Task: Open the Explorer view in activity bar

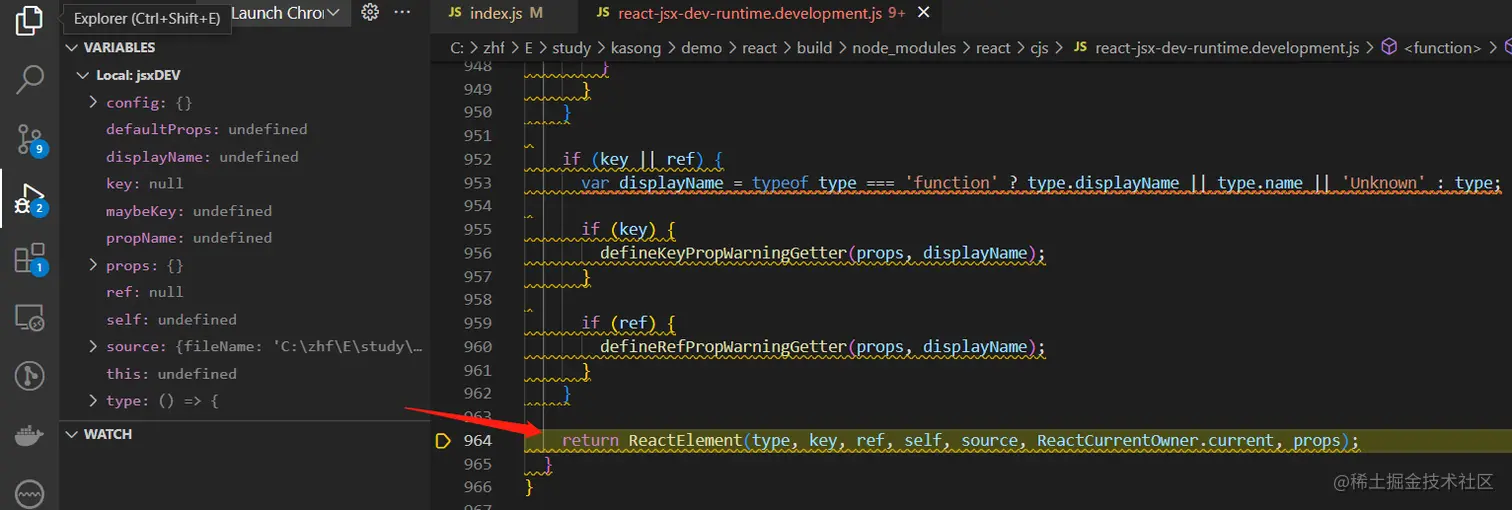Action: pos(30,21)
